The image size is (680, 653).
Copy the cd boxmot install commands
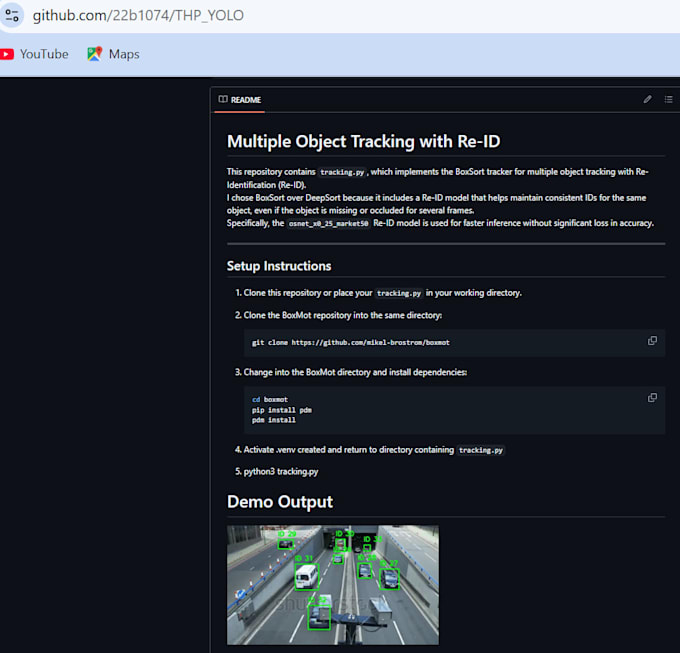pyautogui.click(x=652, y=398)
